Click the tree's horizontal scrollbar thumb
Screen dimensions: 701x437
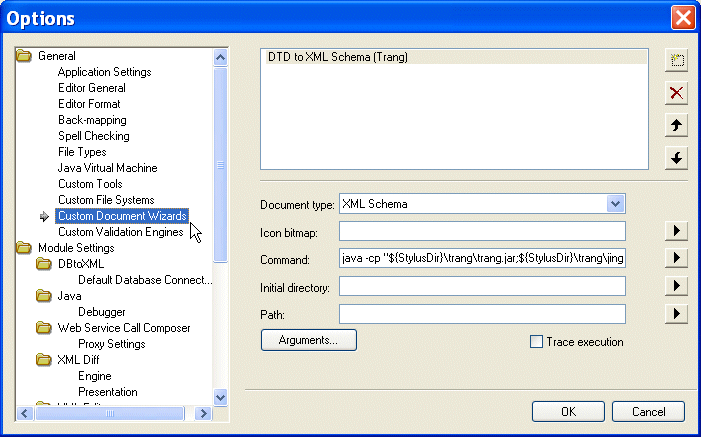point(108,413)
